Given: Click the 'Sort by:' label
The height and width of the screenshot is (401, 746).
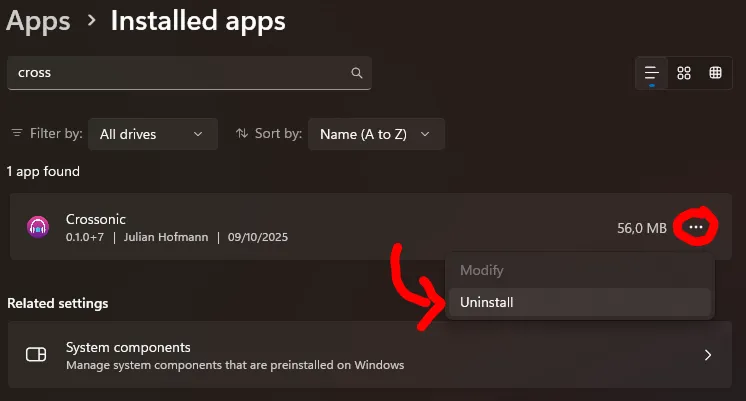Looking at the screenshot, I should (x=278, y=134).
